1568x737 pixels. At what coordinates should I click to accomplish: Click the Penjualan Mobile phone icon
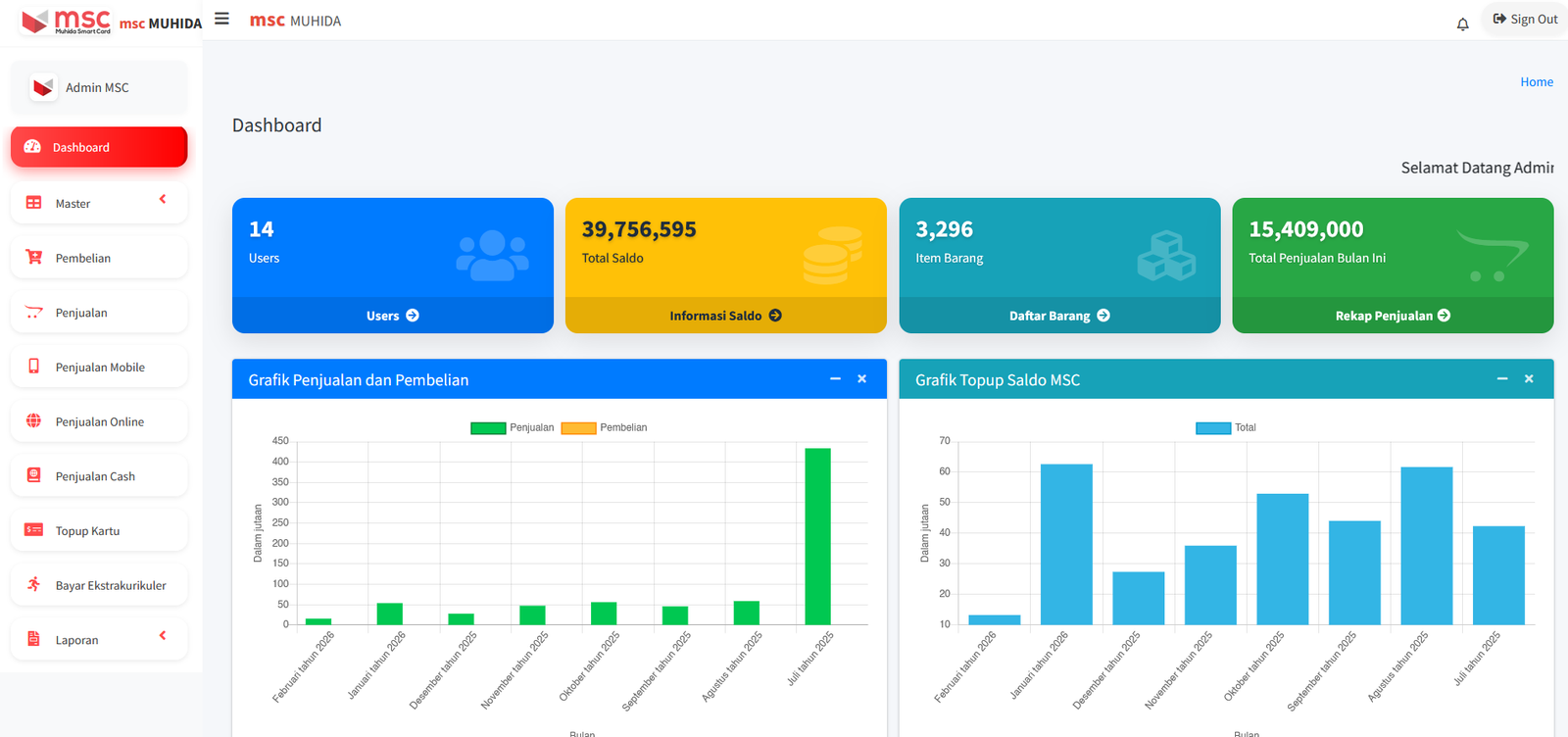click(34, 367)
